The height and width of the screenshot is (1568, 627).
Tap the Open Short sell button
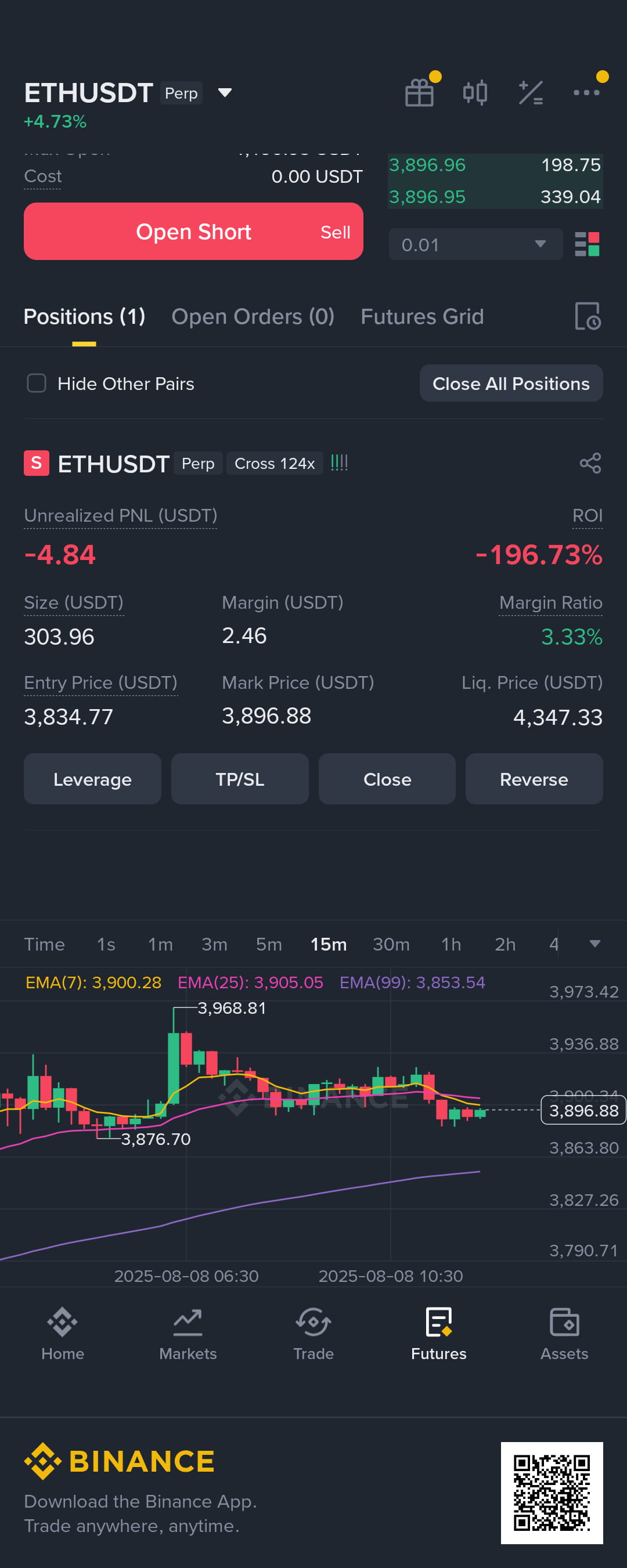point(193,232)
